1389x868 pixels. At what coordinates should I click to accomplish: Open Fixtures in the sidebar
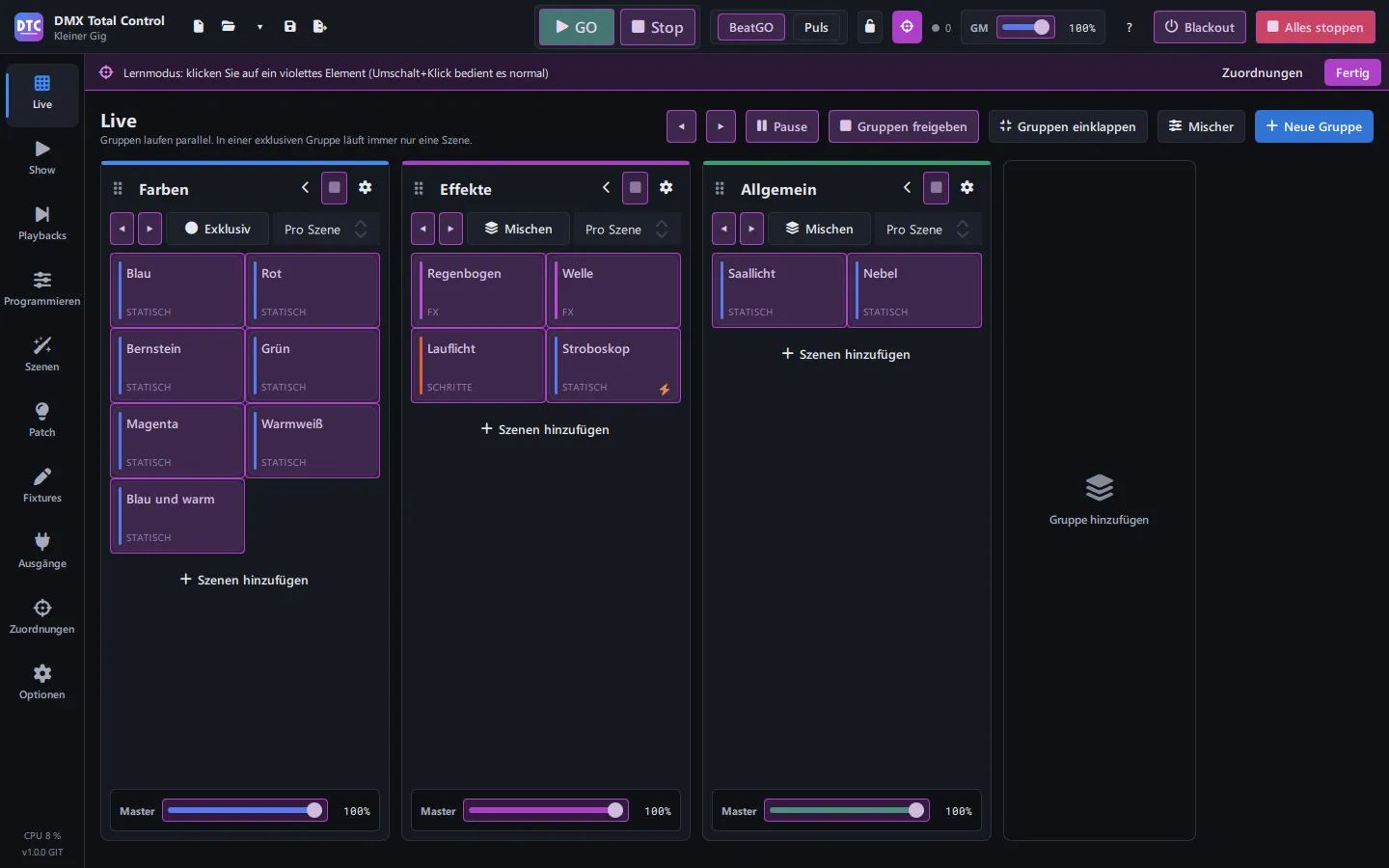pos(42,486)
